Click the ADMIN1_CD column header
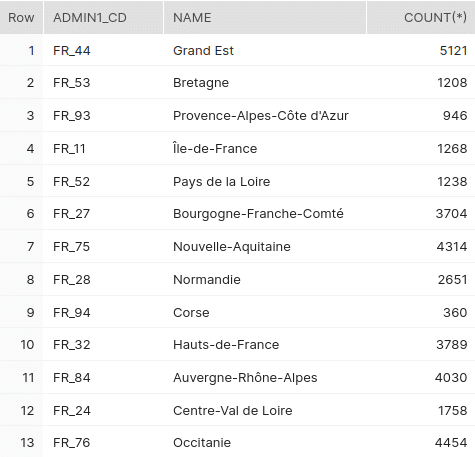Screen dimensions: 475x457 (103, 17)
